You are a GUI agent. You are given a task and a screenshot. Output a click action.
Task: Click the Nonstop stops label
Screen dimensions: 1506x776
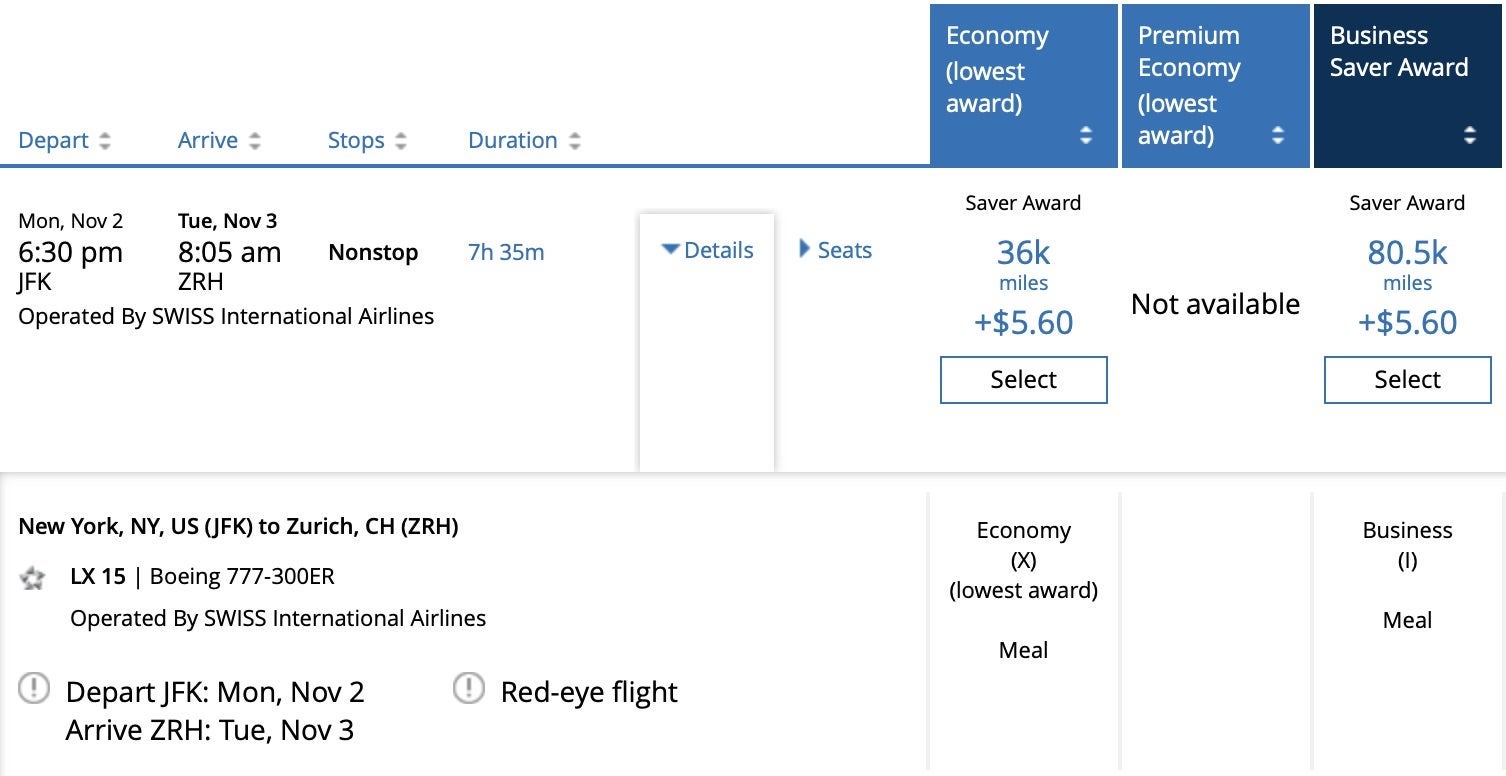click(373, 252)
